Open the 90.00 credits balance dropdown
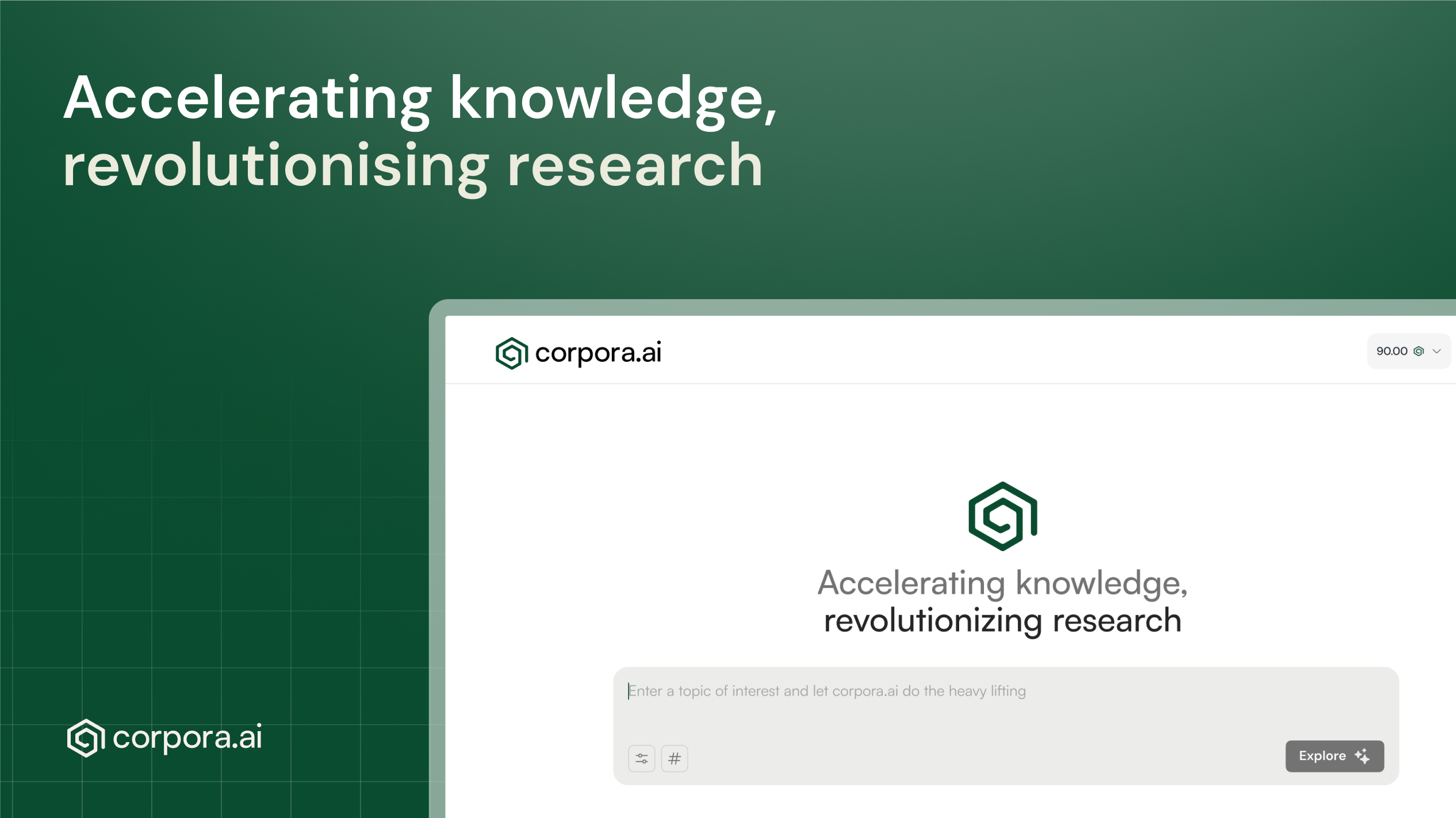The image size is (1456, 818). click(x=1408, y=351)
